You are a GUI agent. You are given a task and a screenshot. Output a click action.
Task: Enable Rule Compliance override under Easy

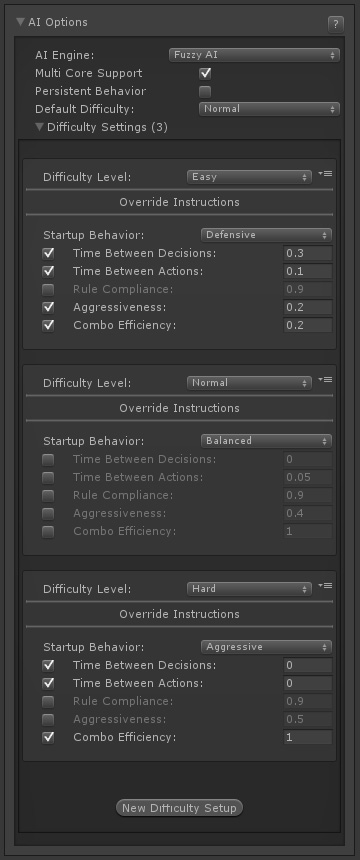tap(48, 289)
